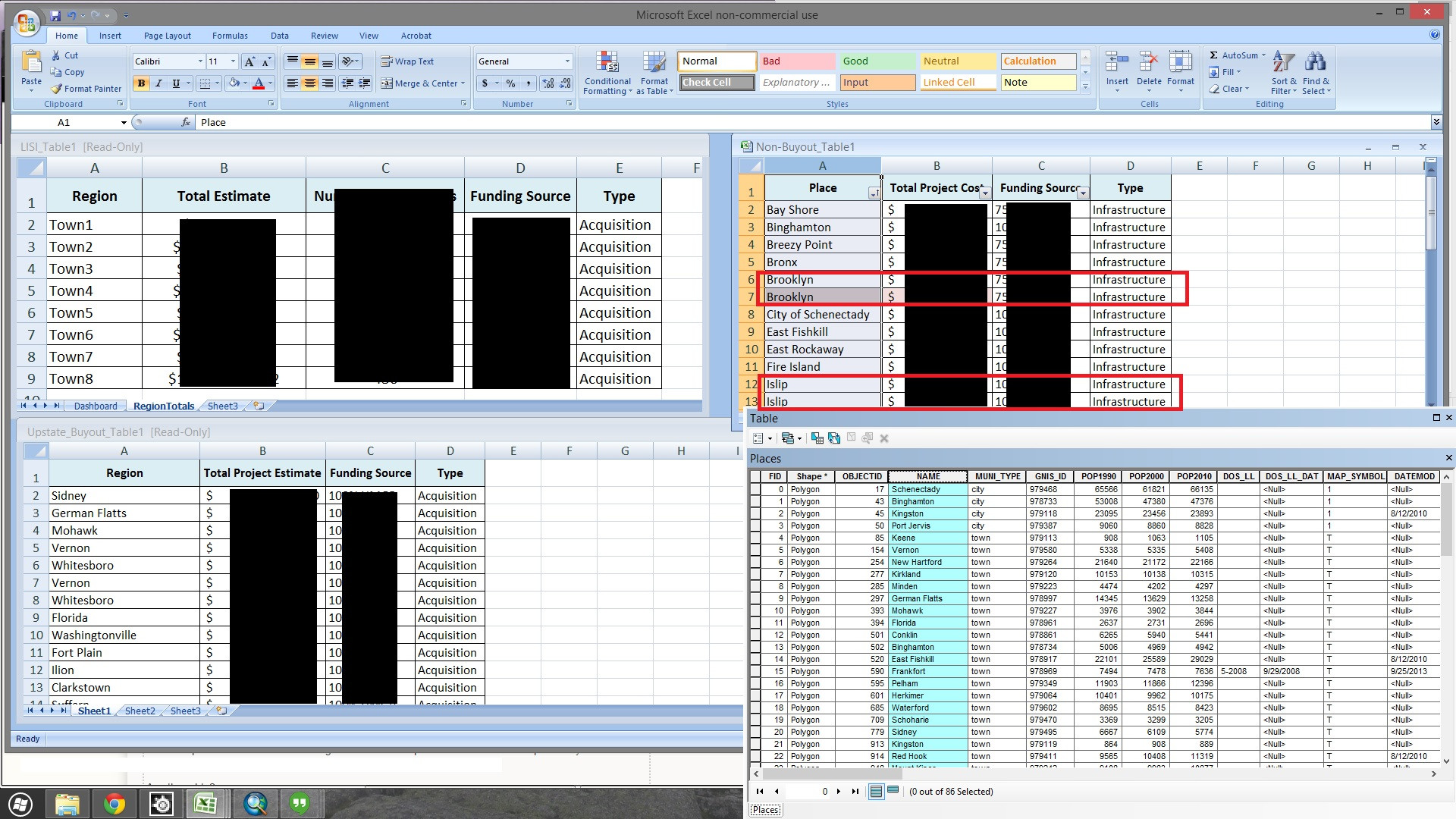Viewport: 1456px width, 819px height.
Task: Click Show selected records icon
Action: tap(893, 791)
